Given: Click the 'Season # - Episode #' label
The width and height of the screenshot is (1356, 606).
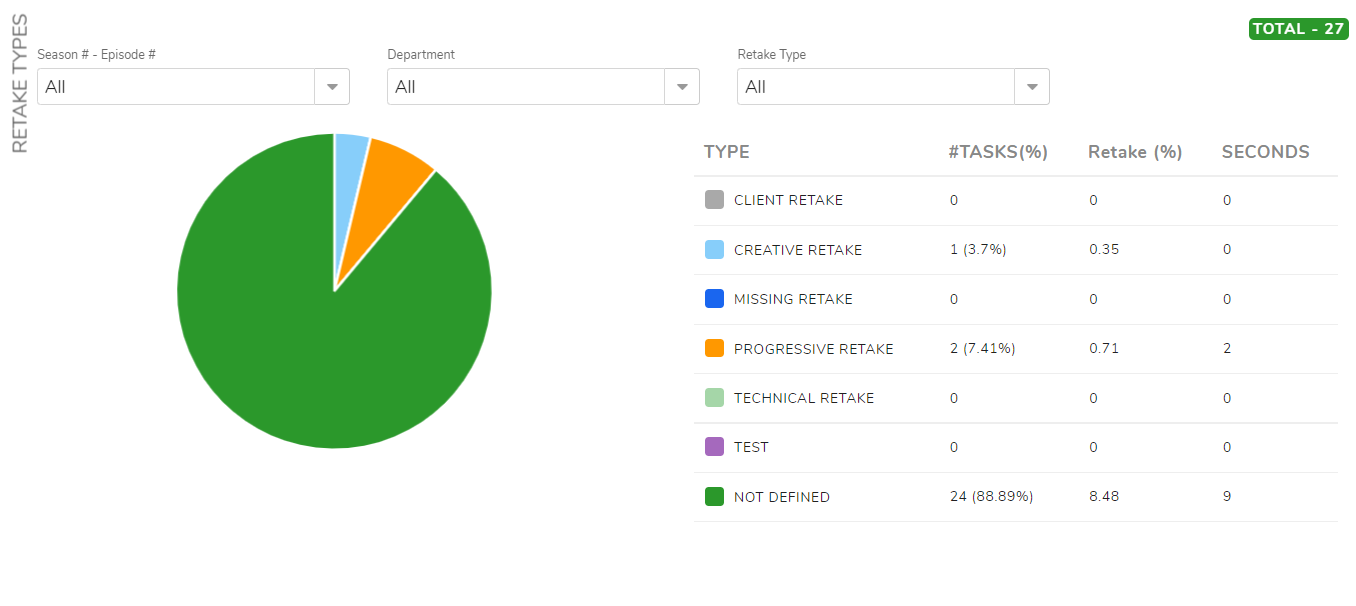Looking at the screenshot, I should click(x=97, y=55).
